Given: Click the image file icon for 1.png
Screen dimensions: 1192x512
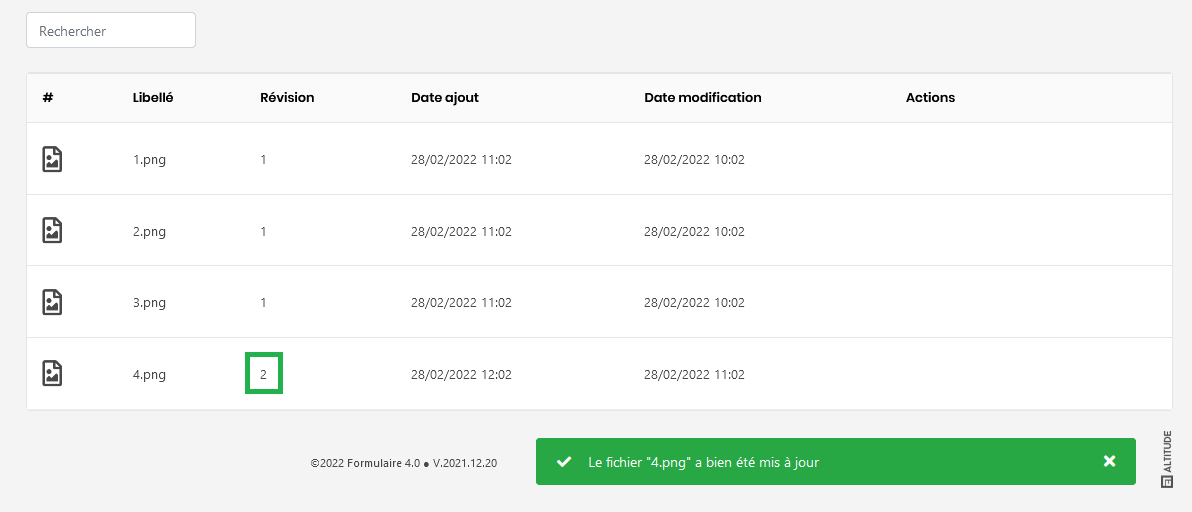Looking at the screenshot, I should (52, 159).
